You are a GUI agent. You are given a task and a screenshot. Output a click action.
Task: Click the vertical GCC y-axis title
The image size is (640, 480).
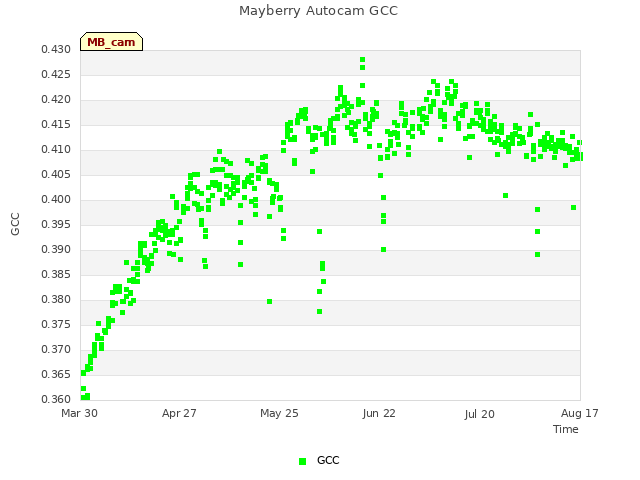click(15, 224)
